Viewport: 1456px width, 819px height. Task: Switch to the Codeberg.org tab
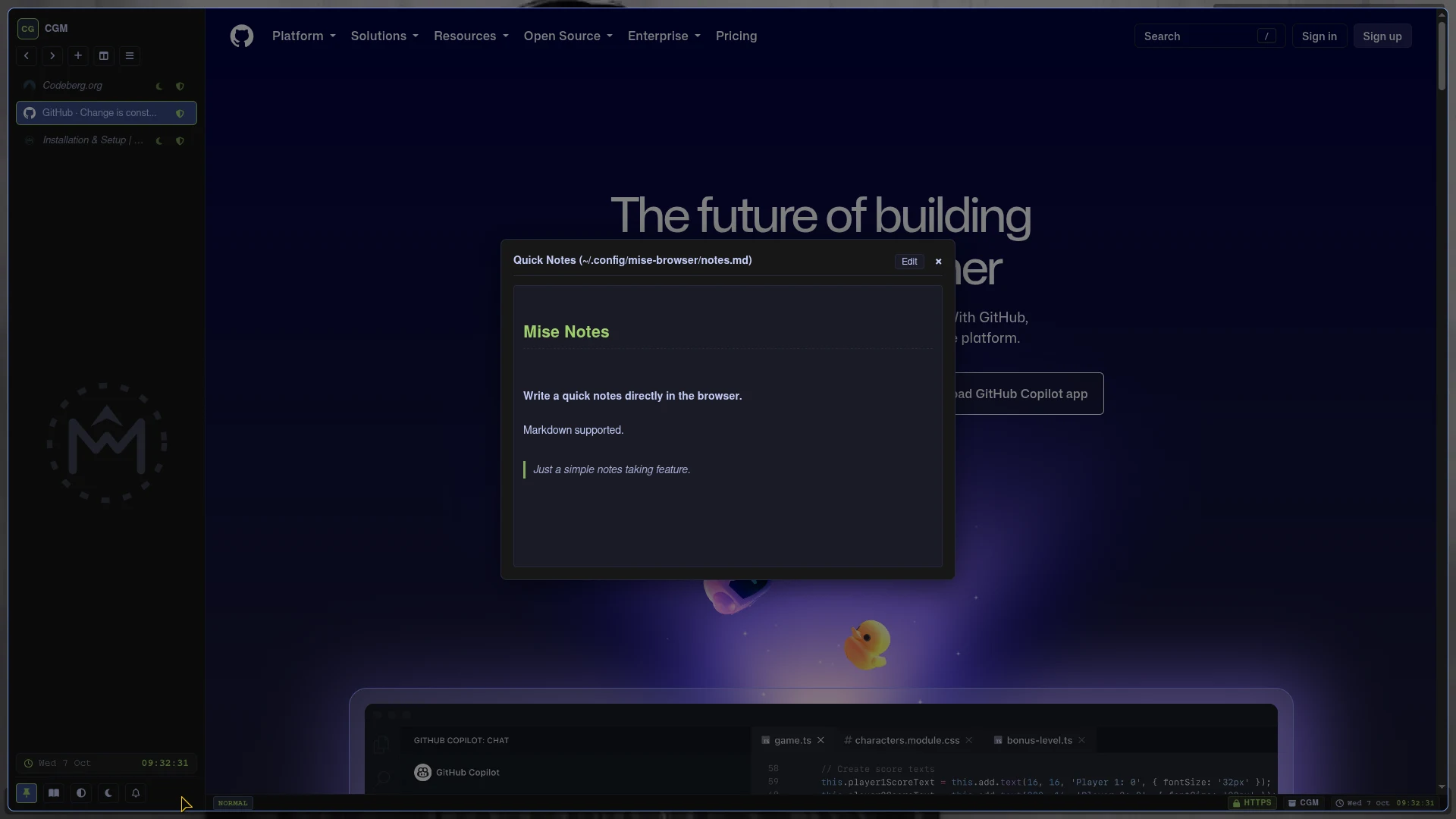point(106,86)
